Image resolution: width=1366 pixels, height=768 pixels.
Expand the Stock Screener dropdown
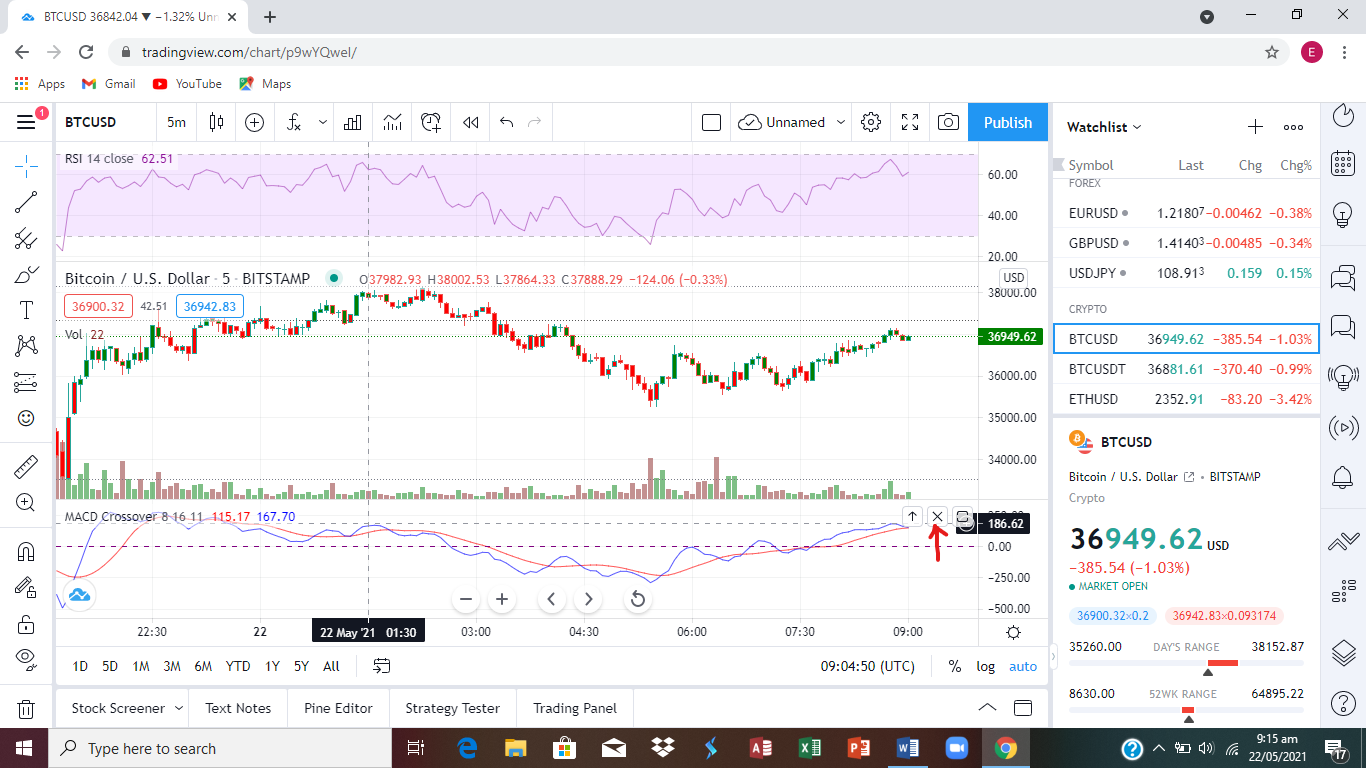pos(179,708)
